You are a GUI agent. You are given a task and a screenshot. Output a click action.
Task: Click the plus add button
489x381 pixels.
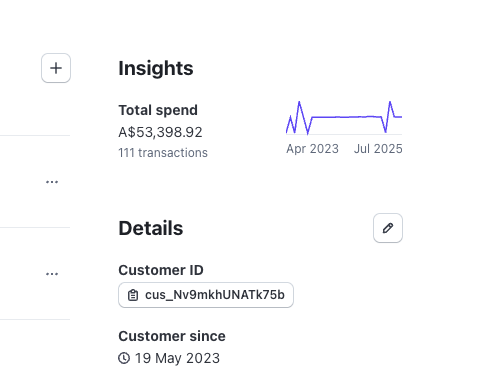tap(56, 68)
